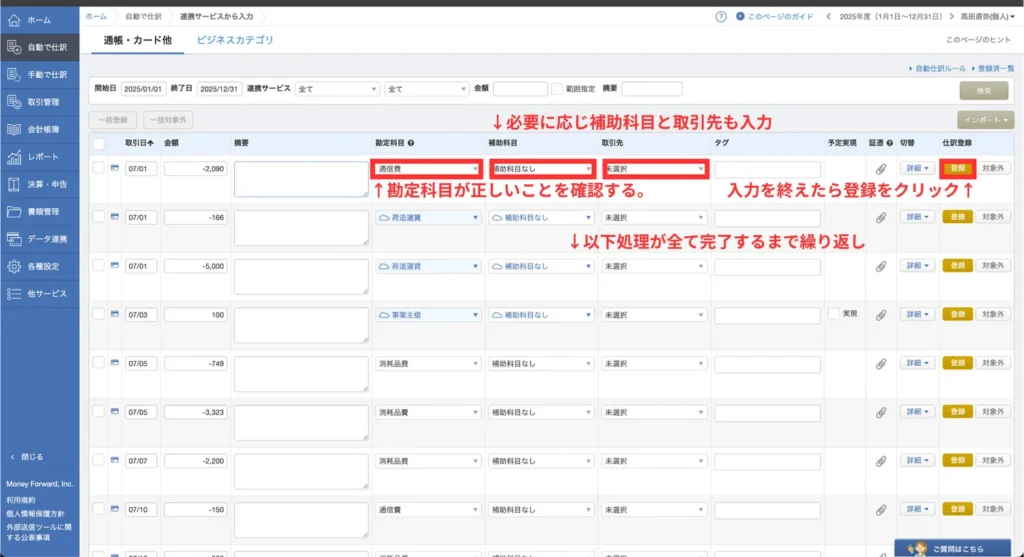The image size is (1024, 557).
Task: Toggle the select-all checkbox in table header
Action: click(98, 144)
